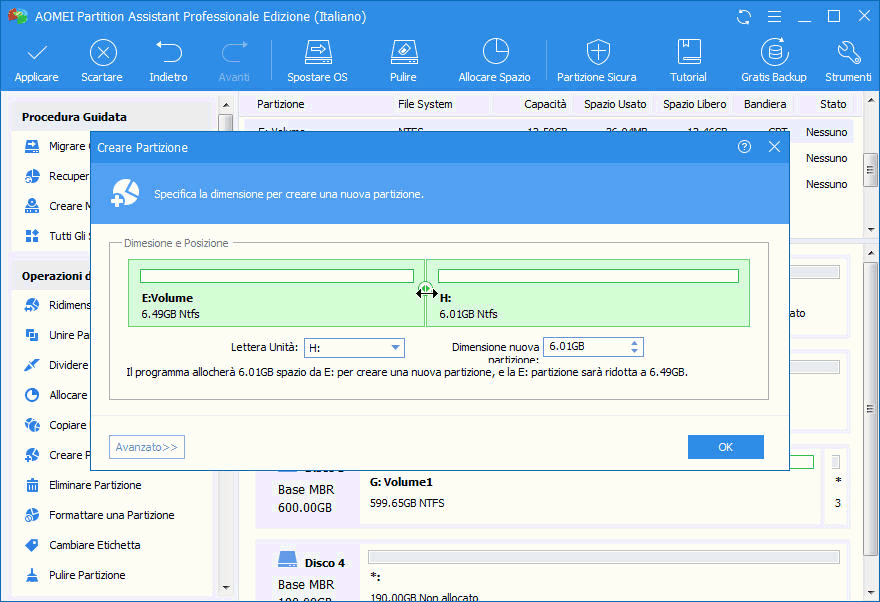Open the Tutorial book icon
This screenshot has height=602, width=880.
click(689, 52)
